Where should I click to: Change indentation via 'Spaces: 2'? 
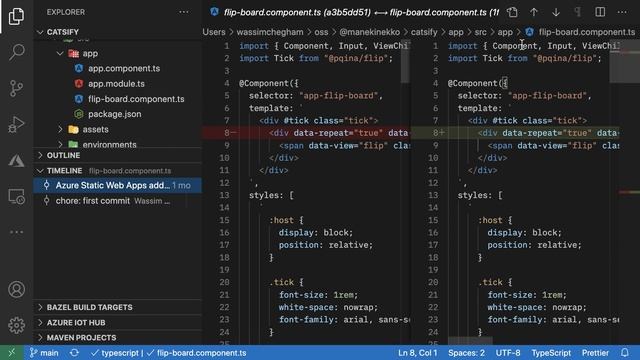pyautogui.click(x=467, y=353)
